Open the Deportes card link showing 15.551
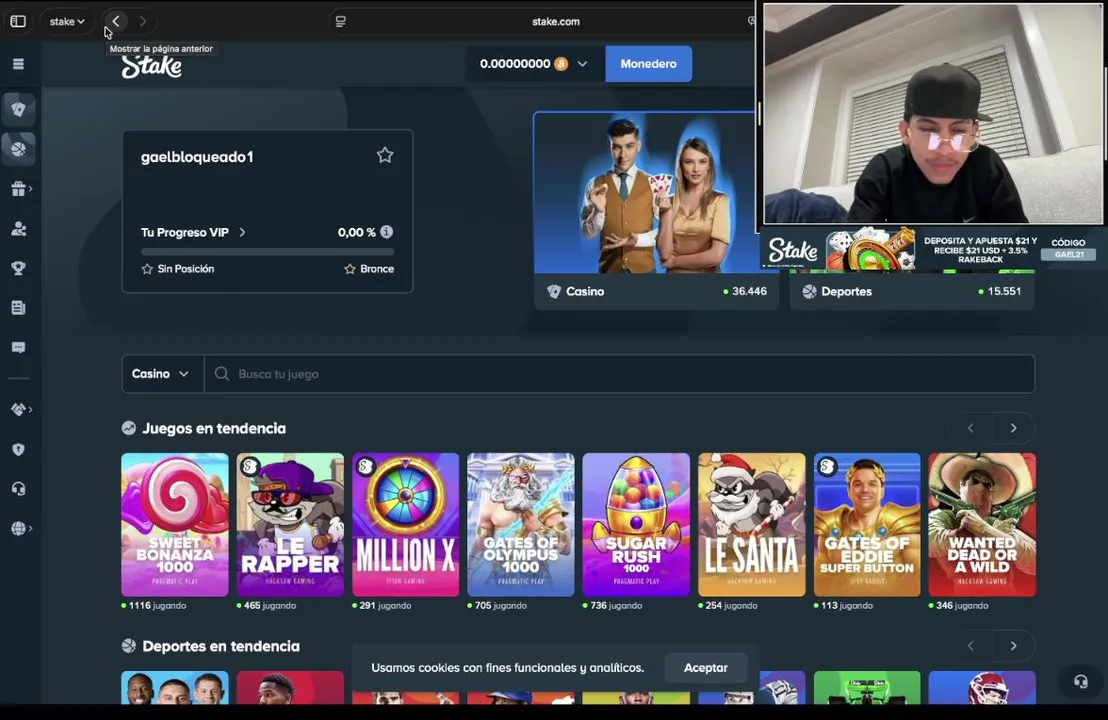 point(912,291)
